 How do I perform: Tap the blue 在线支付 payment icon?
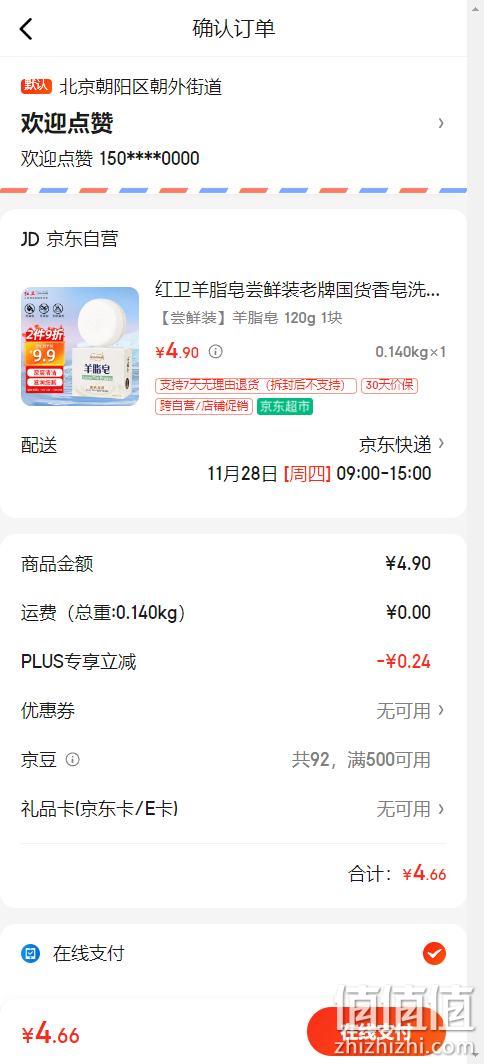pos(31,953)
